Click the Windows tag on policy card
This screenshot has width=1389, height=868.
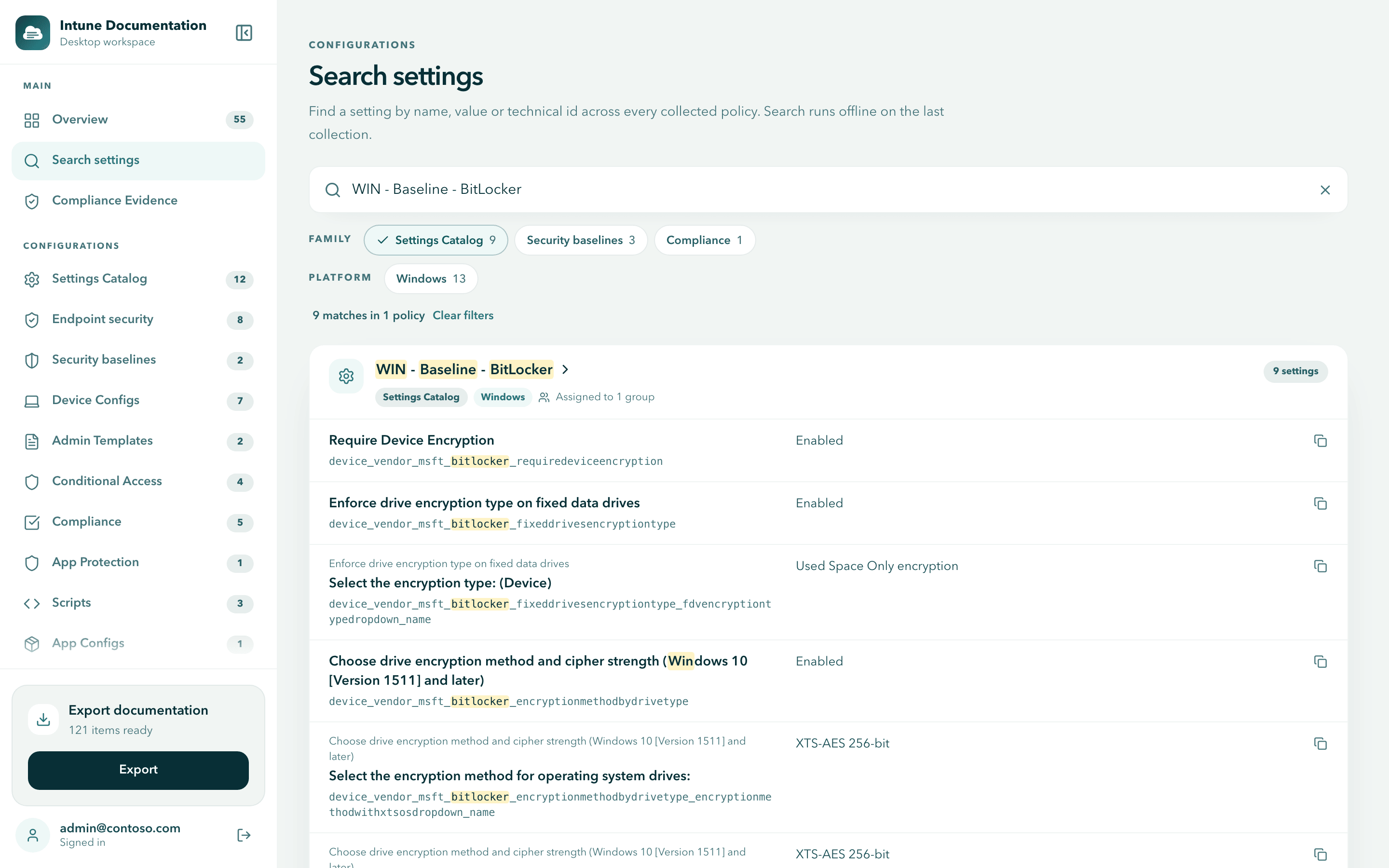[x=503, y=397]
